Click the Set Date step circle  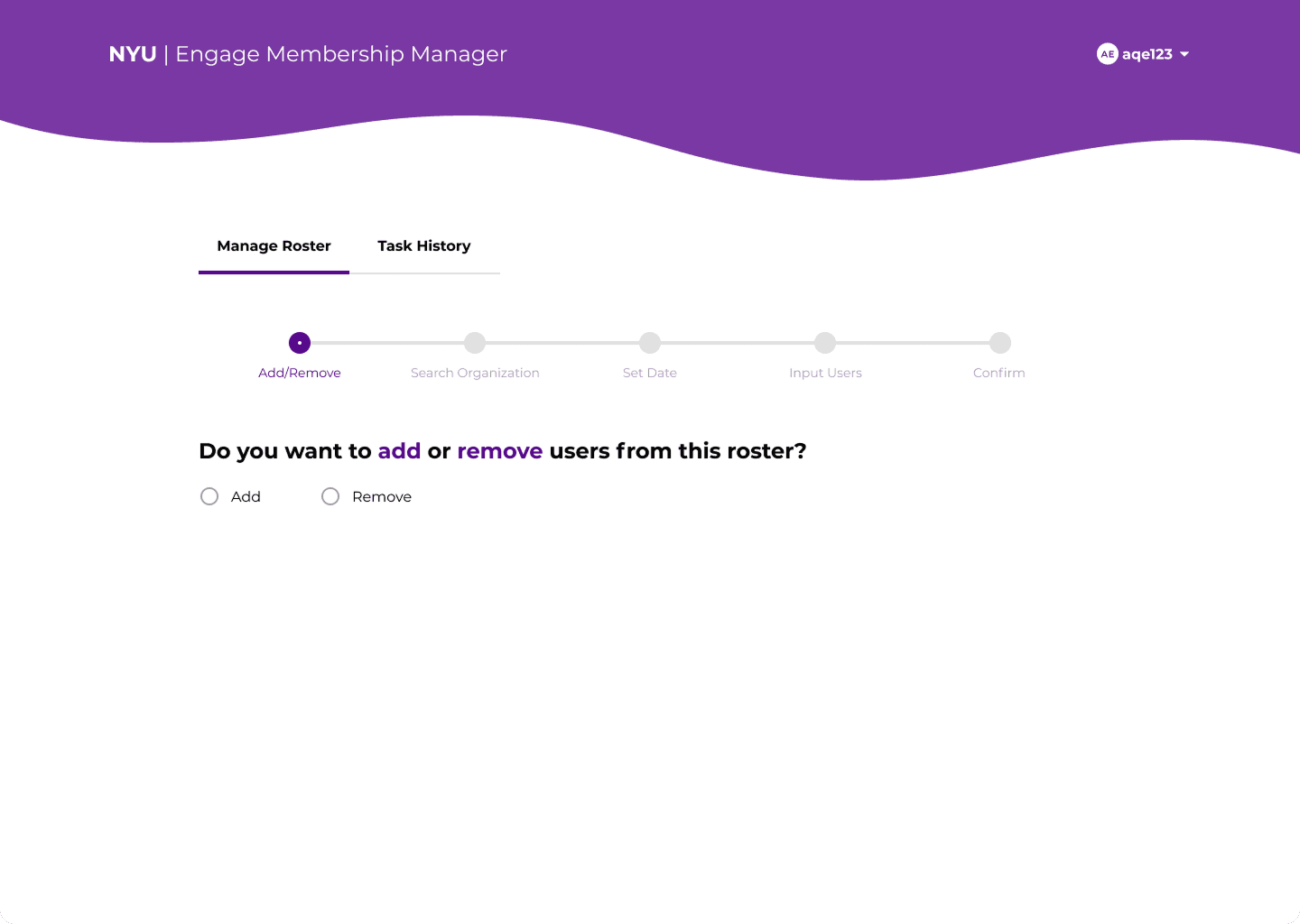click(x=650, y=343)
